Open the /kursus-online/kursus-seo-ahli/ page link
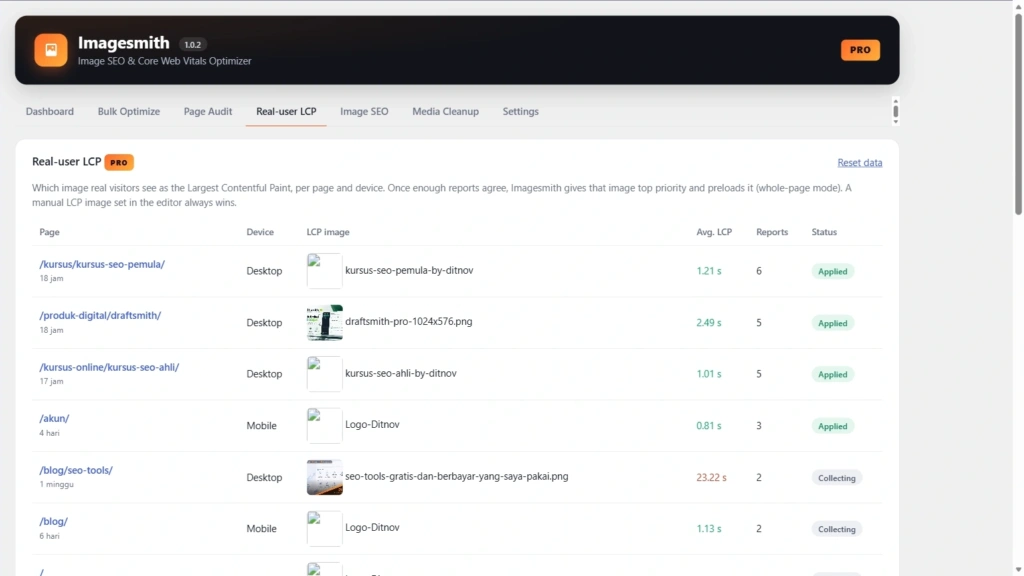This screenshot has width=1024, height=576. (109, 367)
